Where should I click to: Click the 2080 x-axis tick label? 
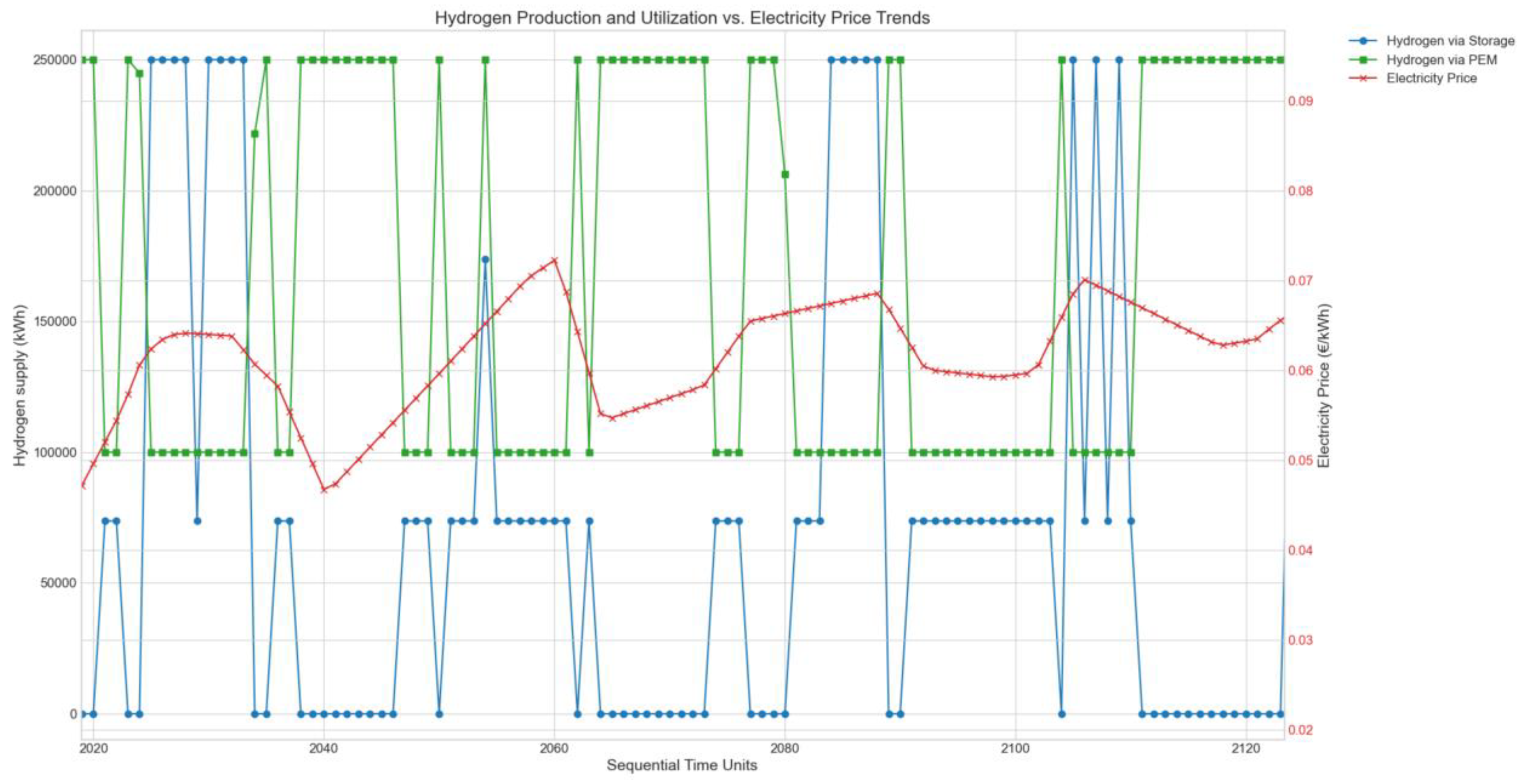(x=785, y=748)
